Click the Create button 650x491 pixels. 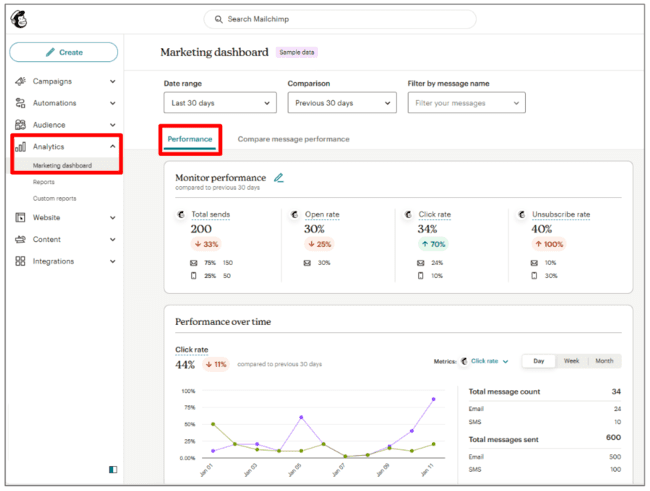(64, 52)
